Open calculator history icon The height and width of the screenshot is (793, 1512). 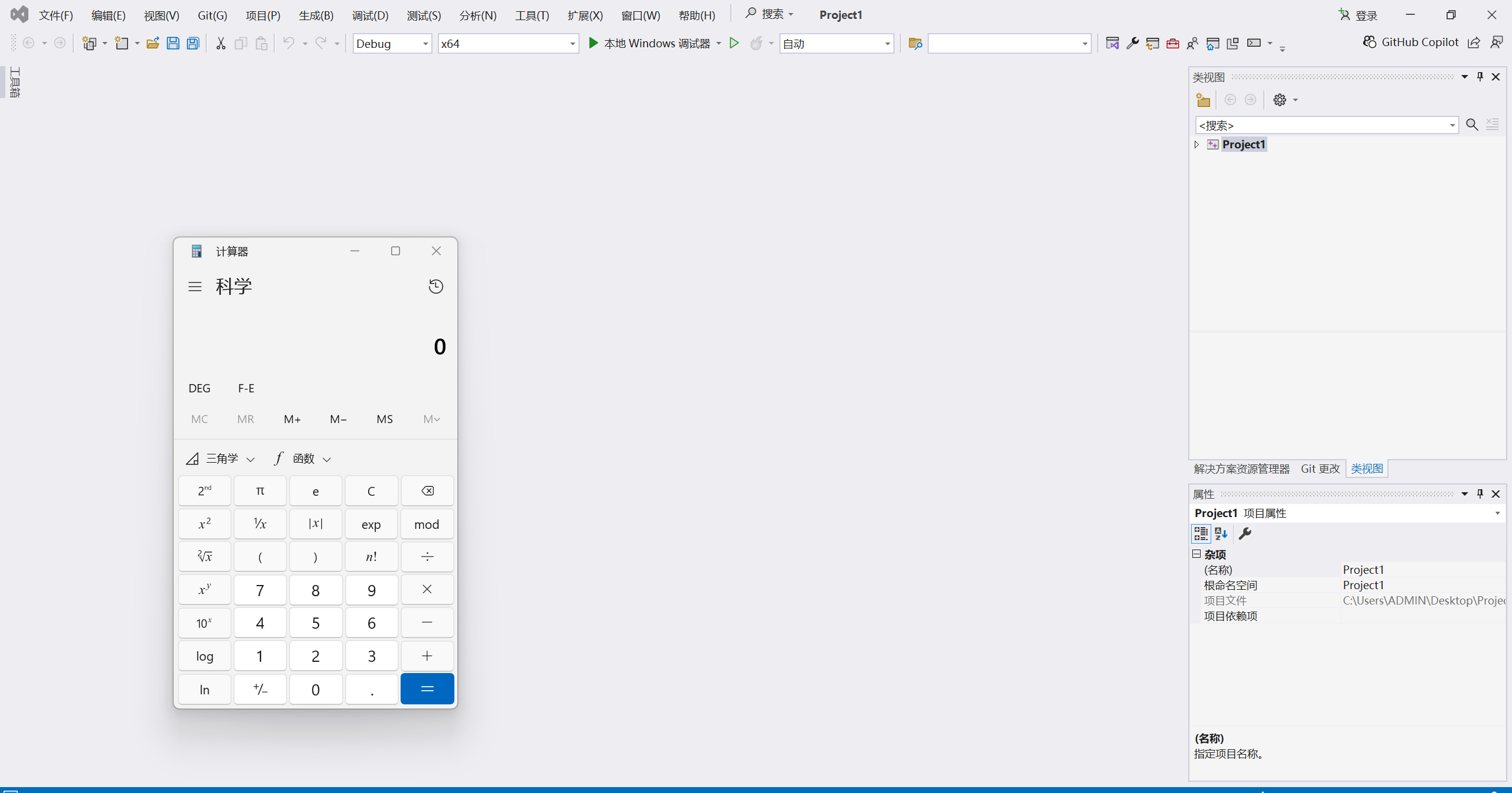pos(435,287)
